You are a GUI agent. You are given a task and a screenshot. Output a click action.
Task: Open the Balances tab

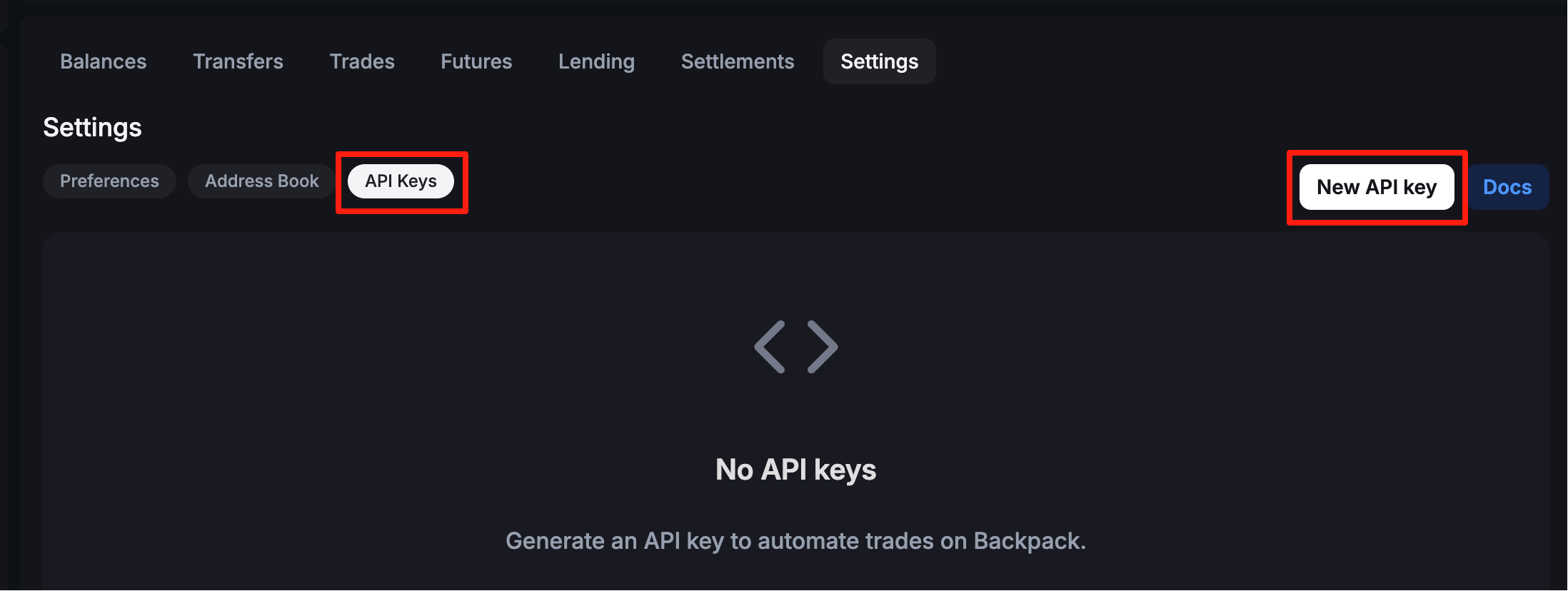(104, 61)
